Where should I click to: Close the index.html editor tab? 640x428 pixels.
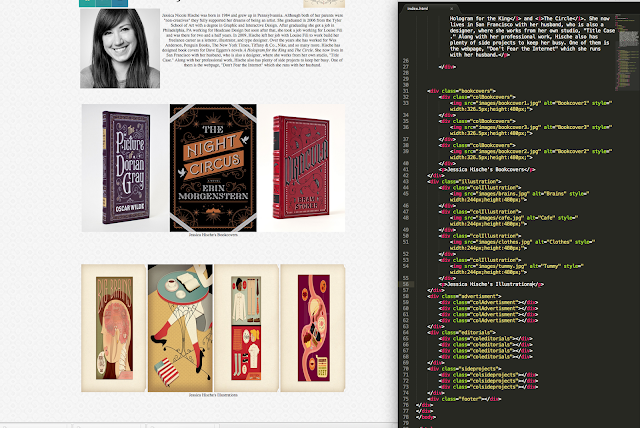click(x=451, y=9)
